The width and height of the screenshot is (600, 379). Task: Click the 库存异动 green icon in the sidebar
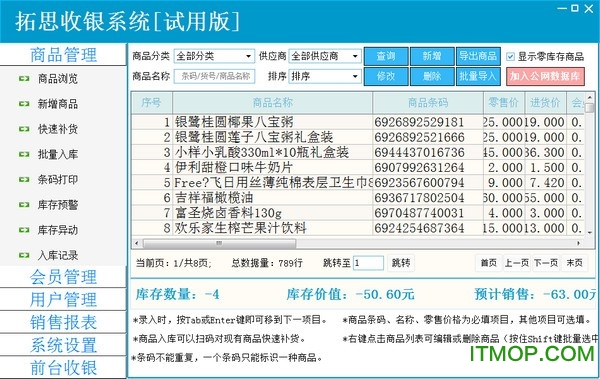point(24,230)
